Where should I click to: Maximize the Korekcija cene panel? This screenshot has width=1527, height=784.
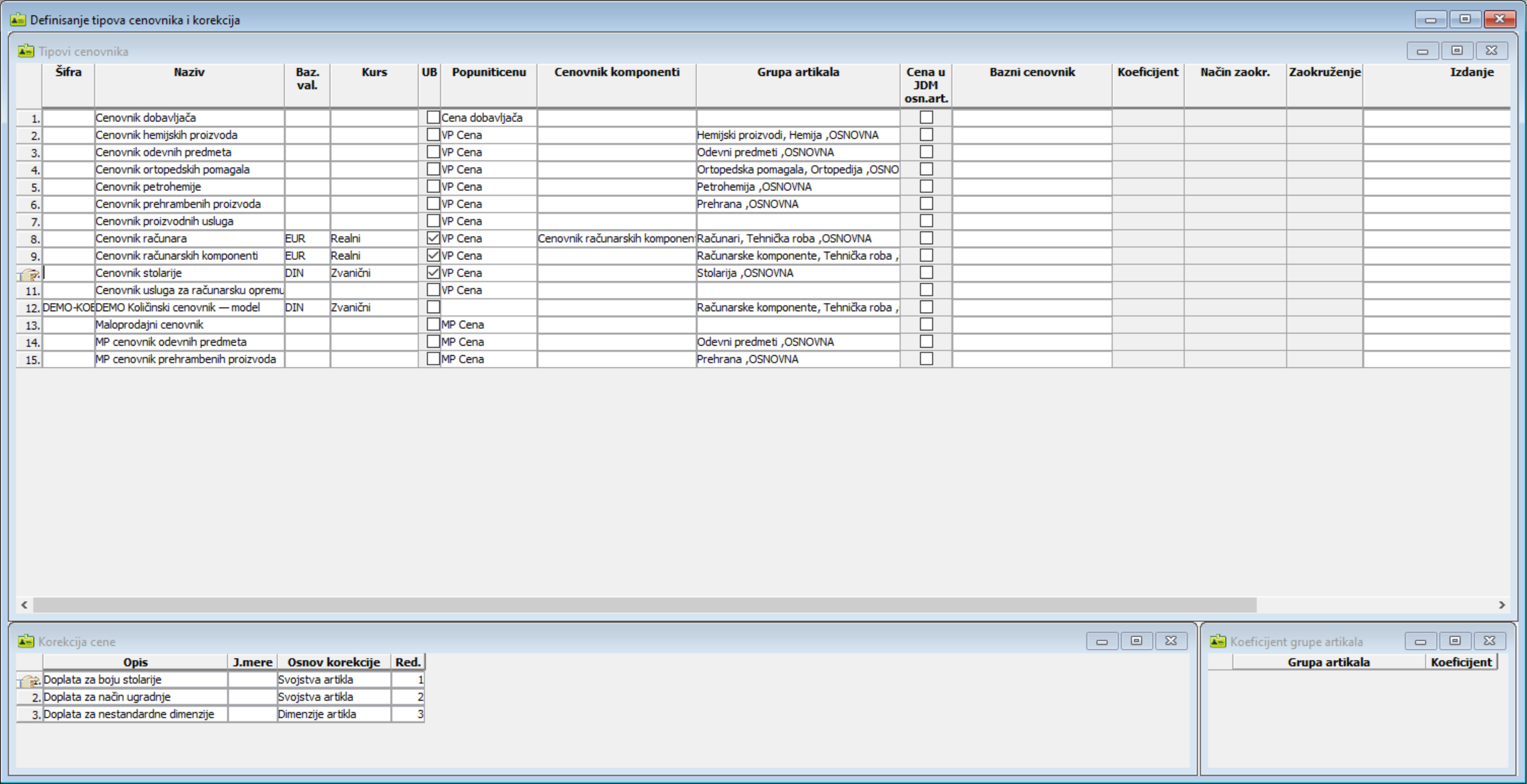1136,641
